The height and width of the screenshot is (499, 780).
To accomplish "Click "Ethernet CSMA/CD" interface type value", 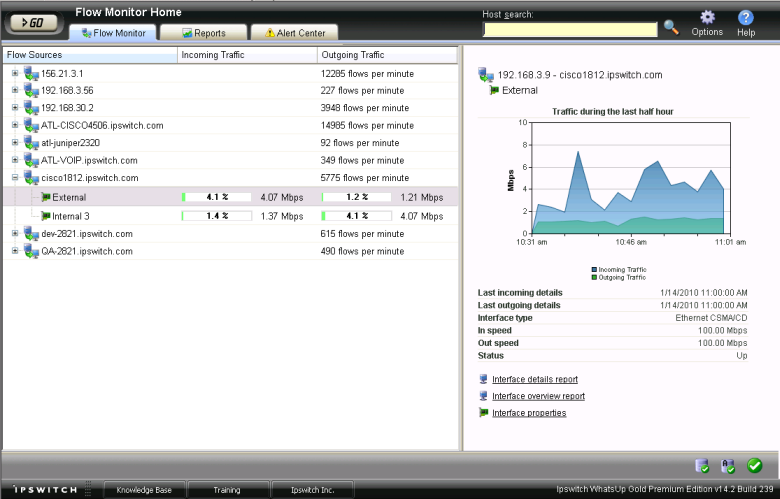I will 711,317.
